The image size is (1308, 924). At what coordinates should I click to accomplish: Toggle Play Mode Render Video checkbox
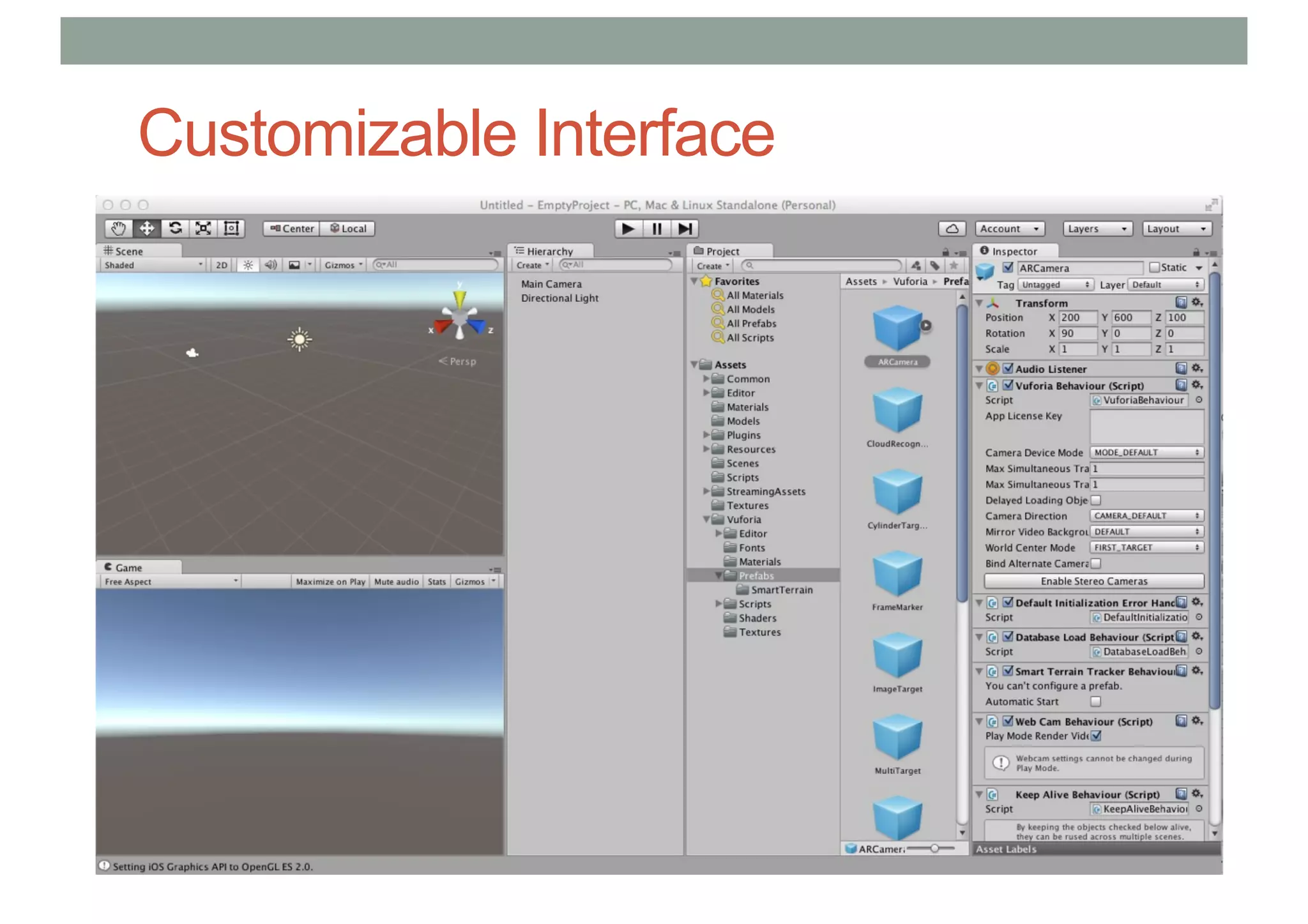[1096, 736]
